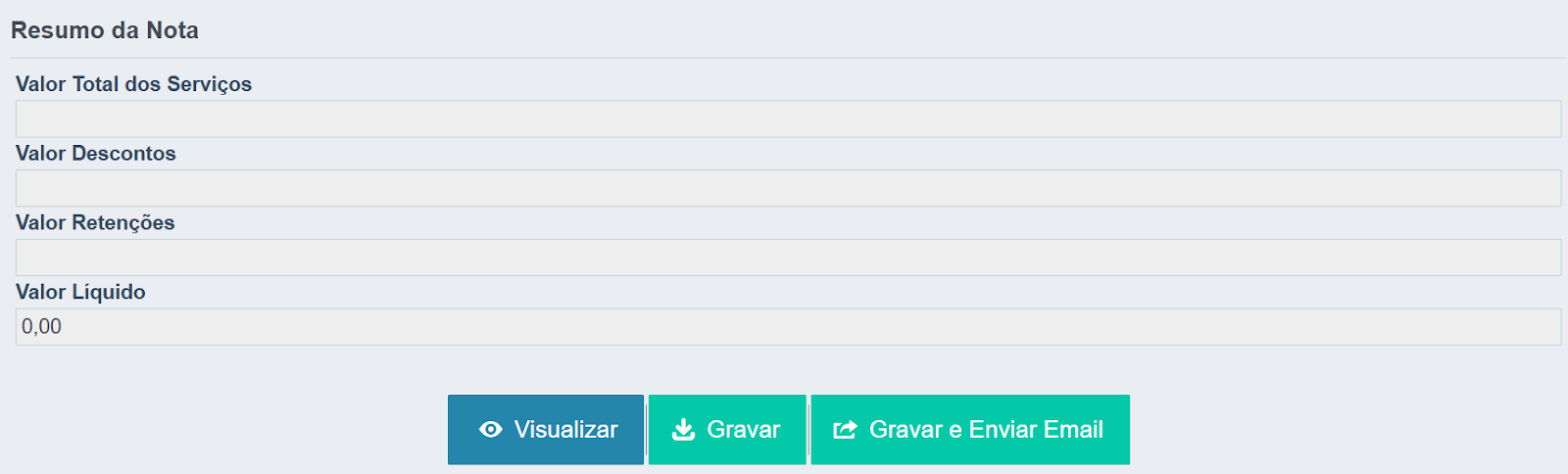
Task: Click the 0,00 value in Valor Líquido
Action: [41, 327]
